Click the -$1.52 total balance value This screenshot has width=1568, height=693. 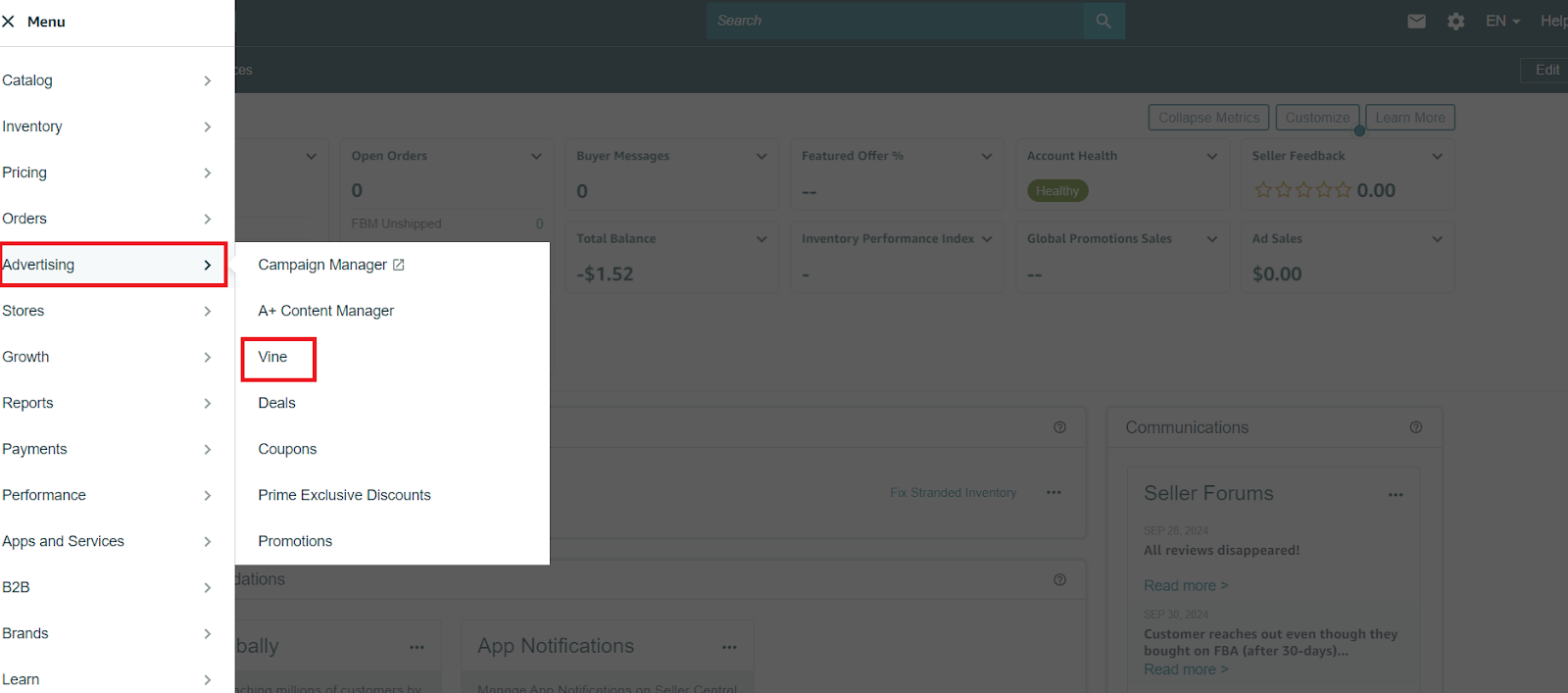[605, 274]
